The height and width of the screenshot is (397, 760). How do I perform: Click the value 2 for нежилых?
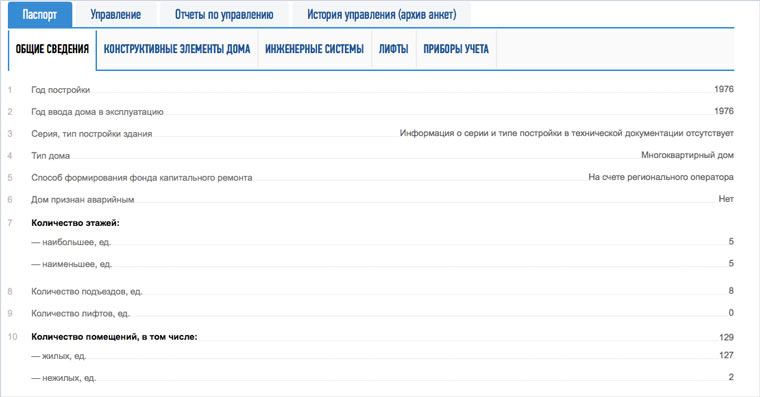[731, 377]
